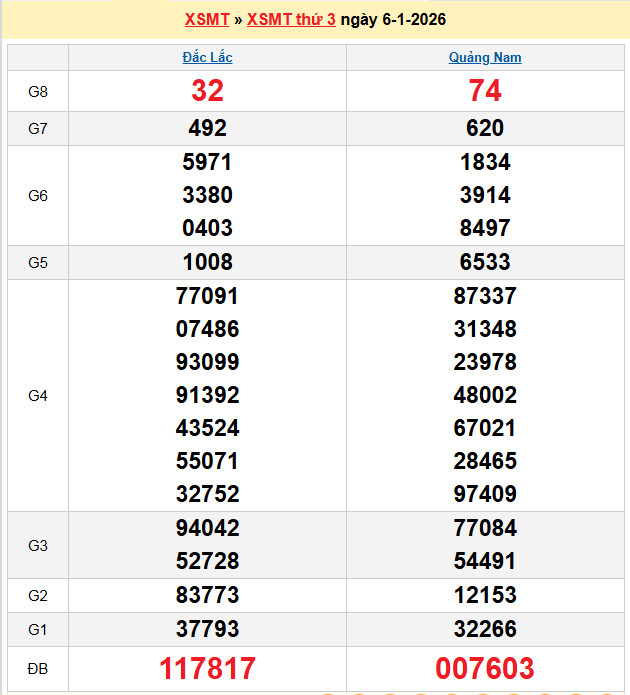Click the ĐB row label

[x=38, y=668]
